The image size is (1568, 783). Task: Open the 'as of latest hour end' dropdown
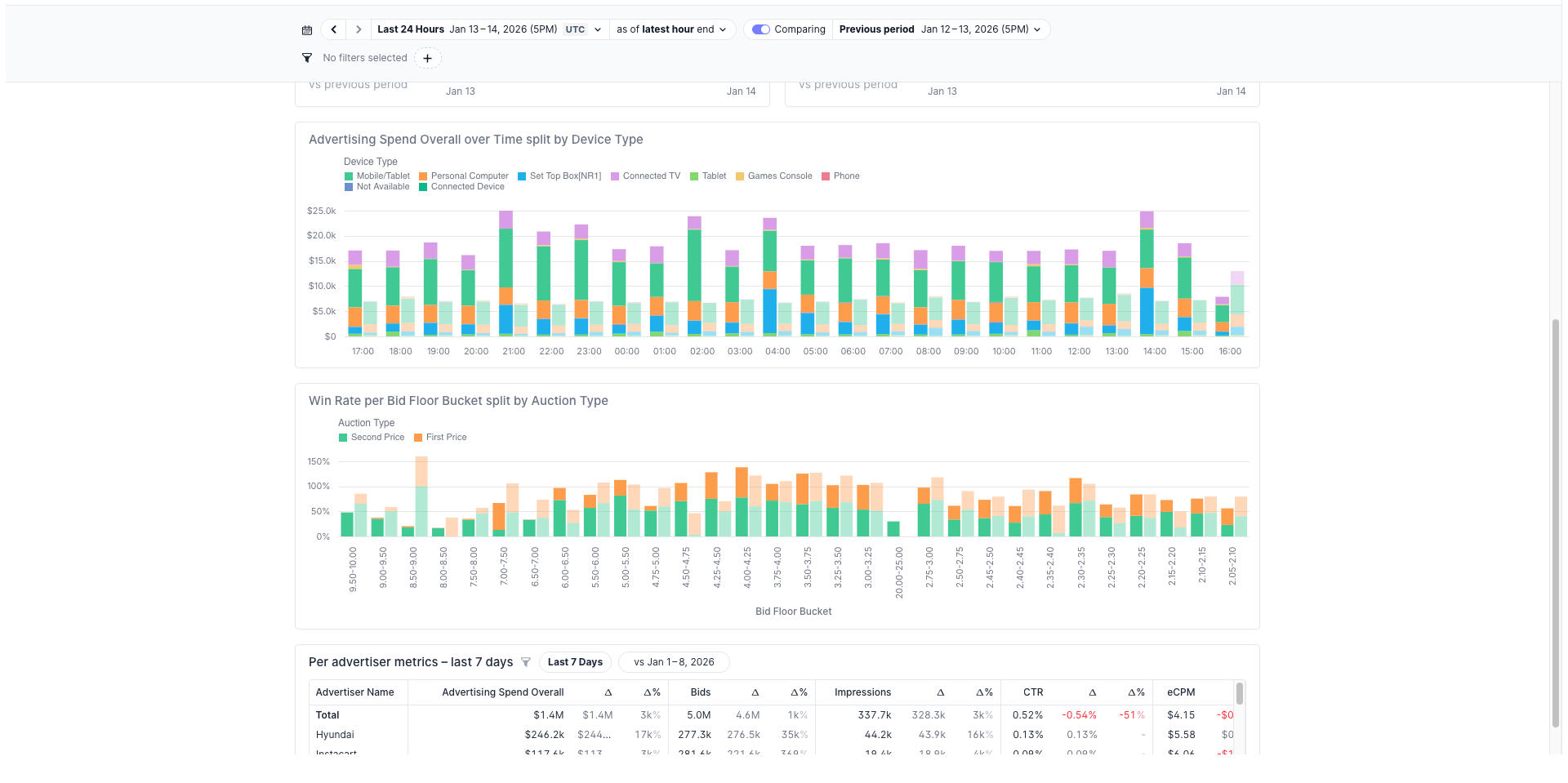(x=671, y=29)
